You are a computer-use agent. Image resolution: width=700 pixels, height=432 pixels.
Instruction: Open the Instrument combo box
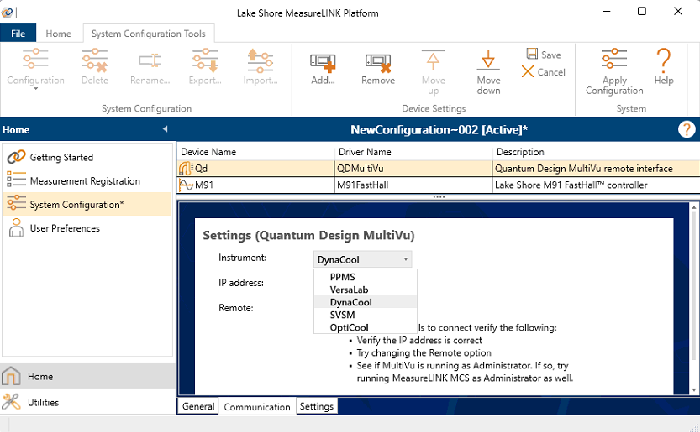coord(362,259)
